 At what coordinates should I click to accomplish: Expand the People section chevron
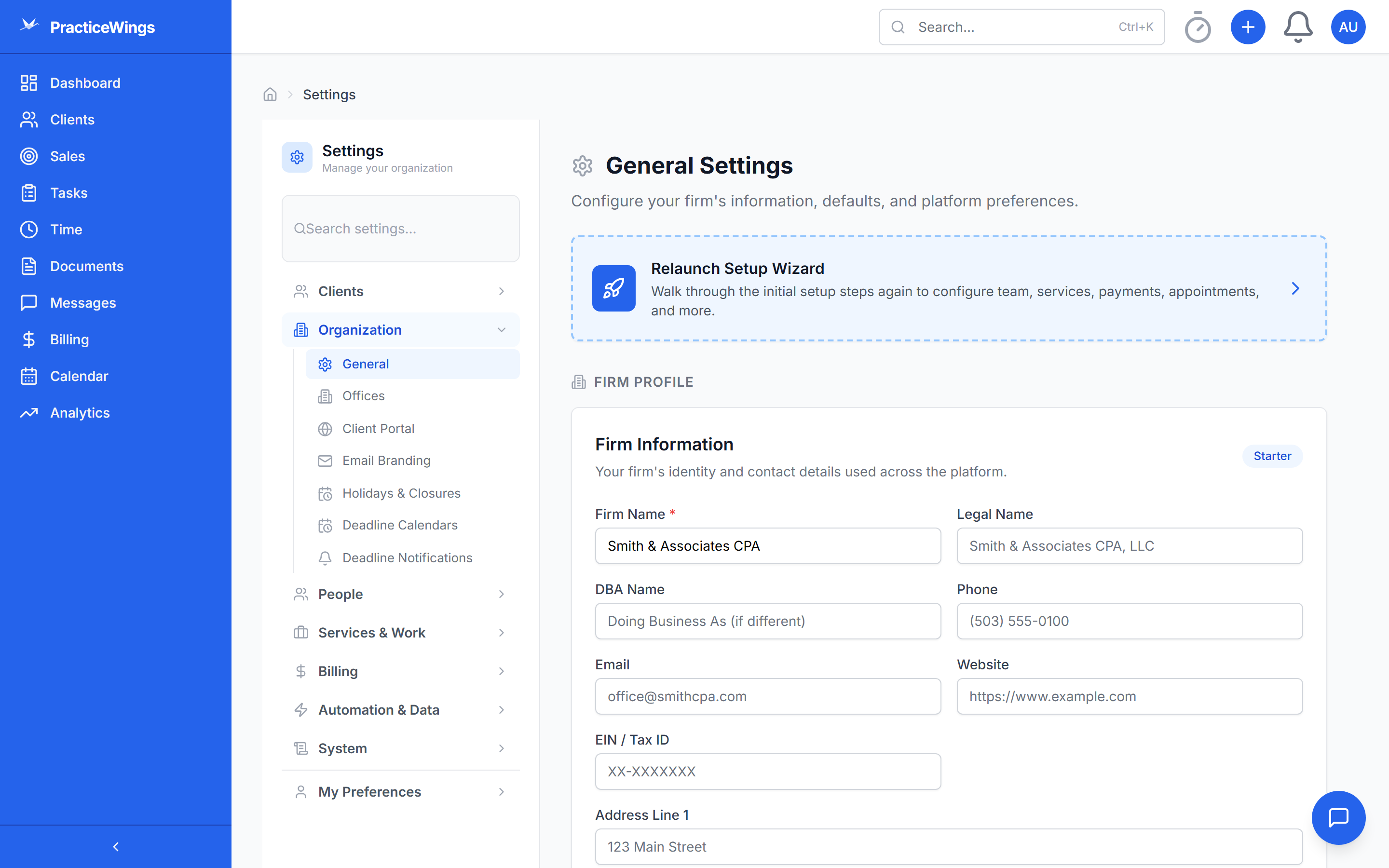501,594
